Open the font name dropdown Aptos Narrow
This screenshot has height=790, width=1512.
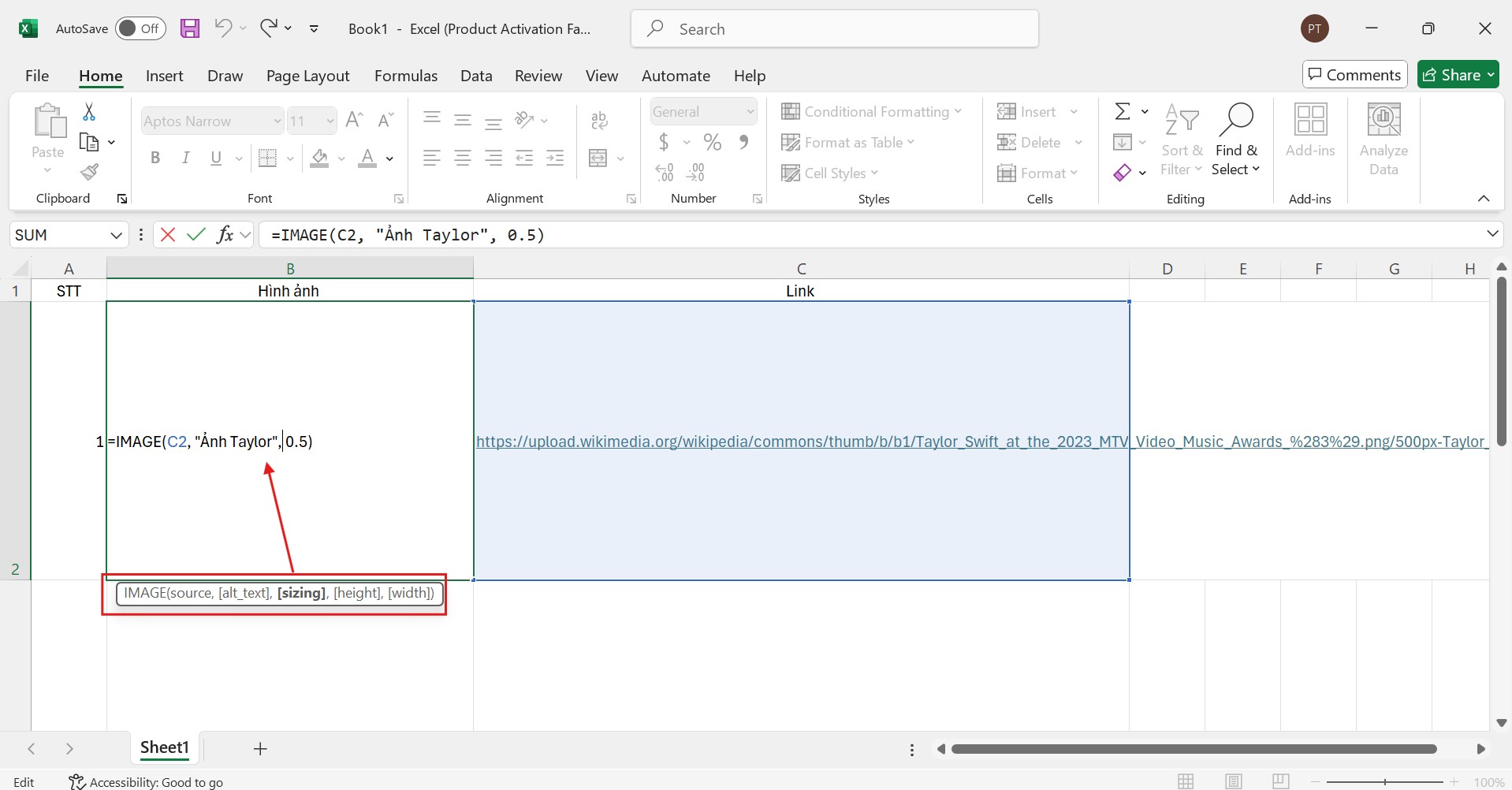coord(277,121)
